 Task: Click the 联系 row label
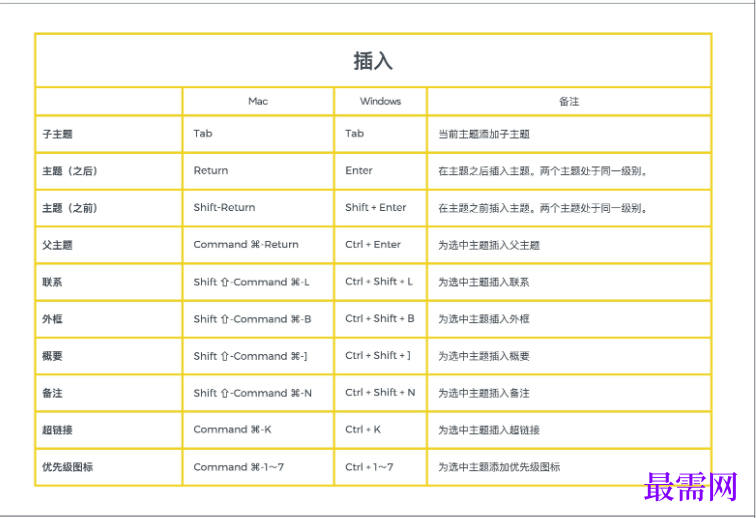52,282
